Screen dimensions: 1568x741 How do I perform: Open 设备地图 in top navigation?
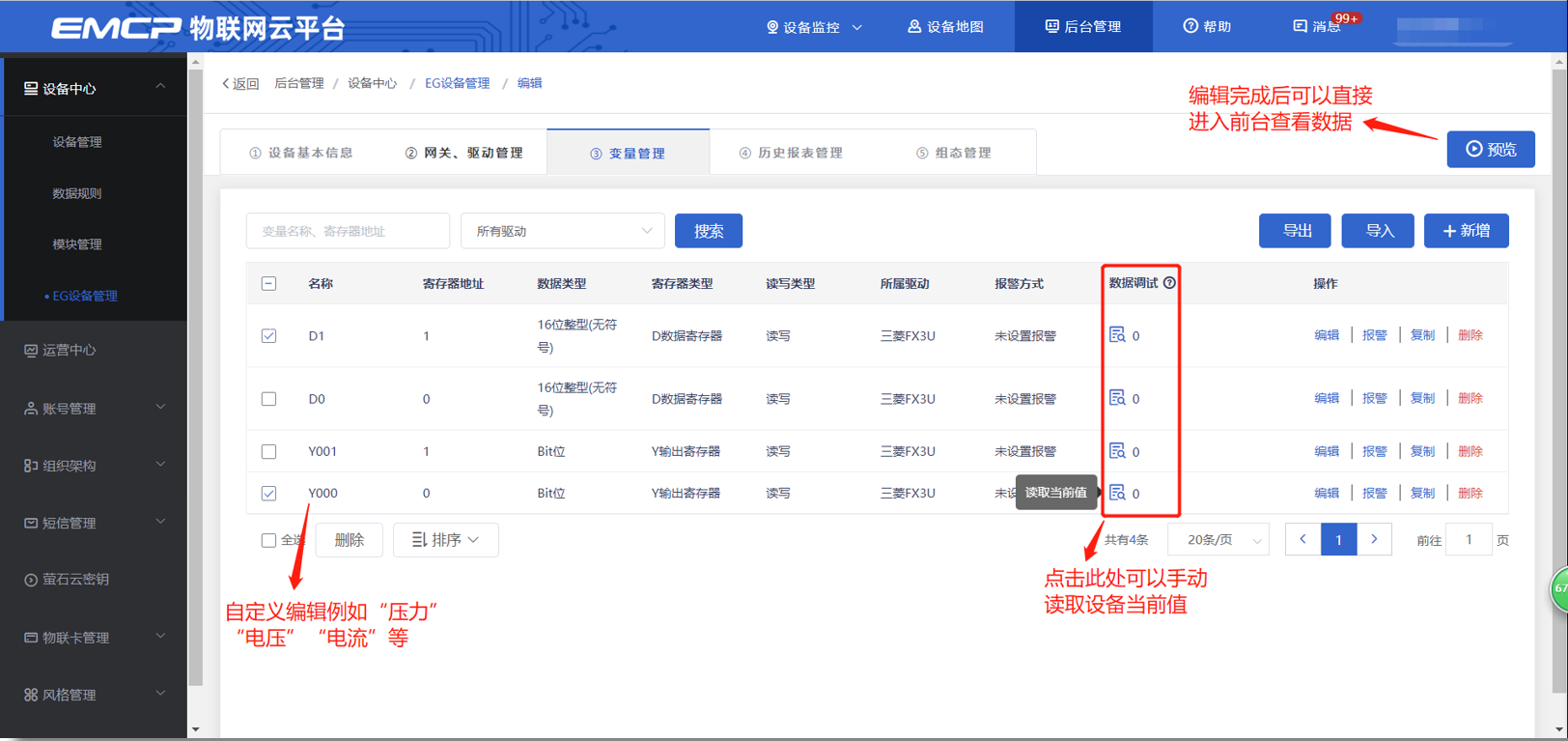(946, 26)
